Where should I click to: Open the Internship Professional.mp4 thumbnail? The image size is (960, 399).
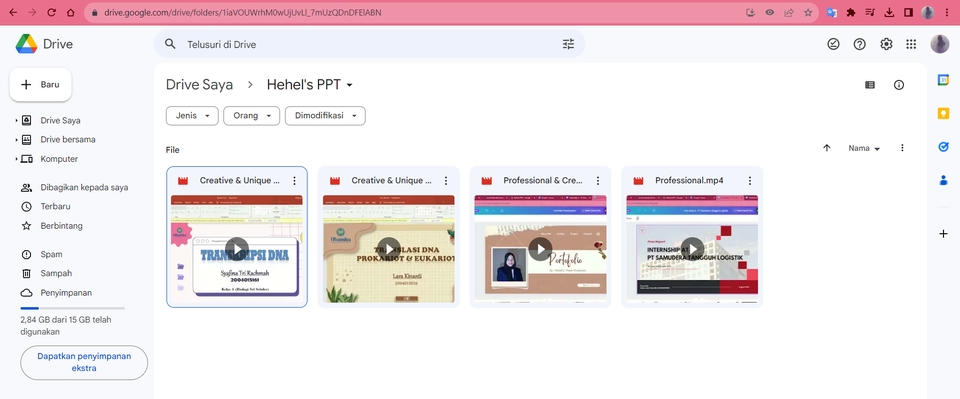pos(692,248)
